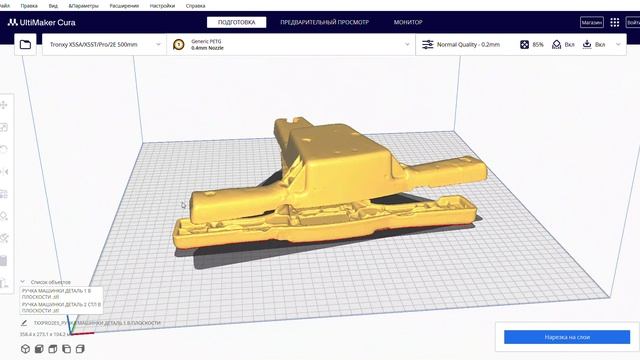Viewport: 640px width, 360px height.
Task: Collapse the object list chevron
Action: point(23,282)
